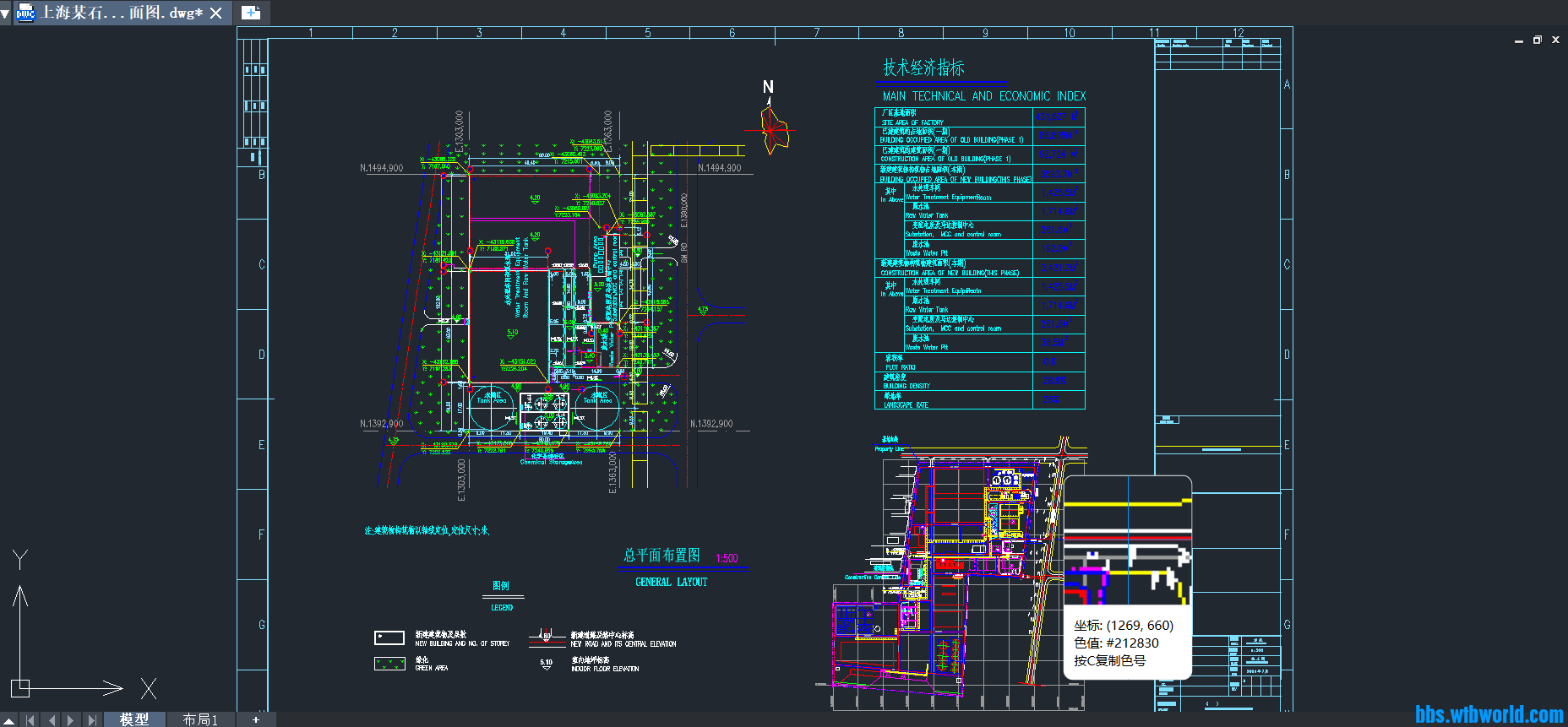Jump to the first layout tab arrow

(30, 720)
